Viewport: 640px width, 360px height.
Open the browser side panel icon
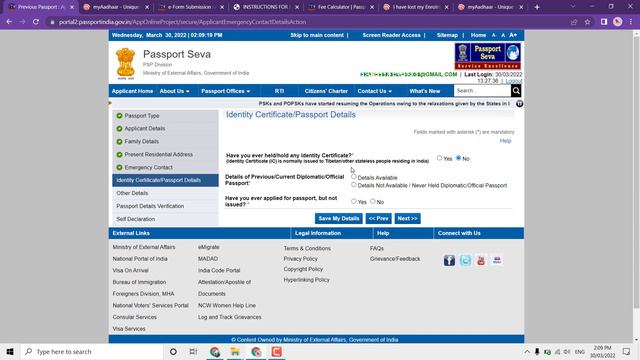point(604,22)
